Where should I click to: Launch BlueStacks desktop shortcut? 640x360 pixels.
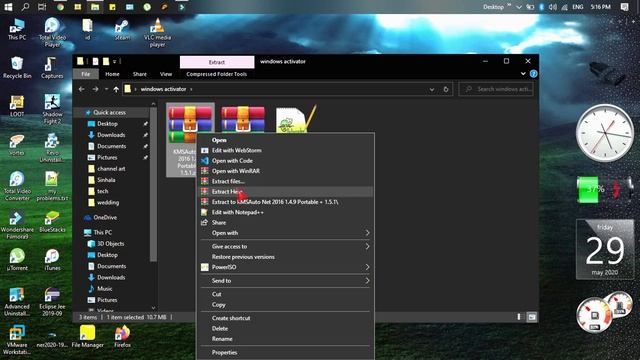52,222
